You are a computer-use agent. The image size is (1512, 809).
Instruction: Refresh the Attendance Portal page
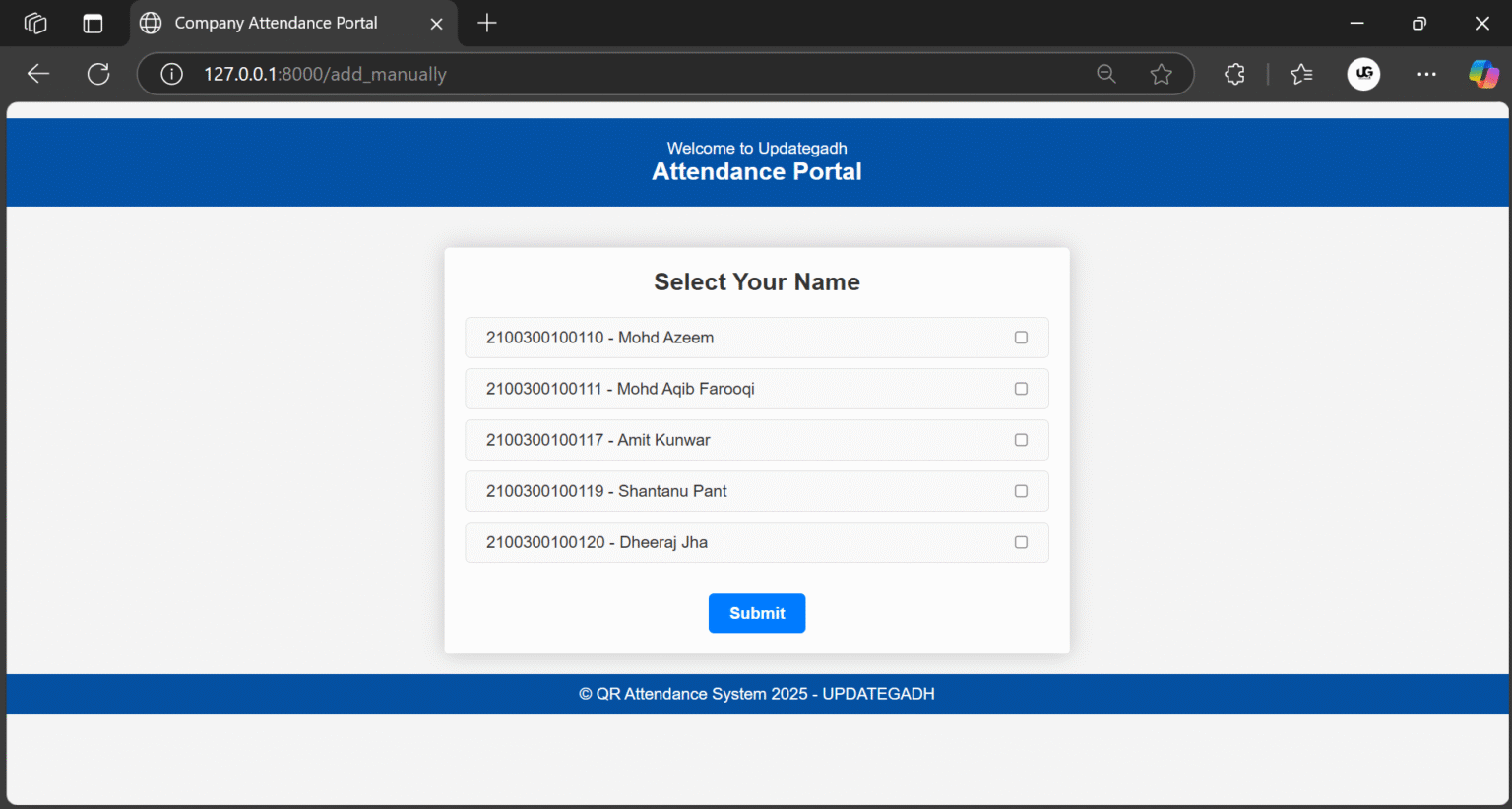[x=97, y=73]
